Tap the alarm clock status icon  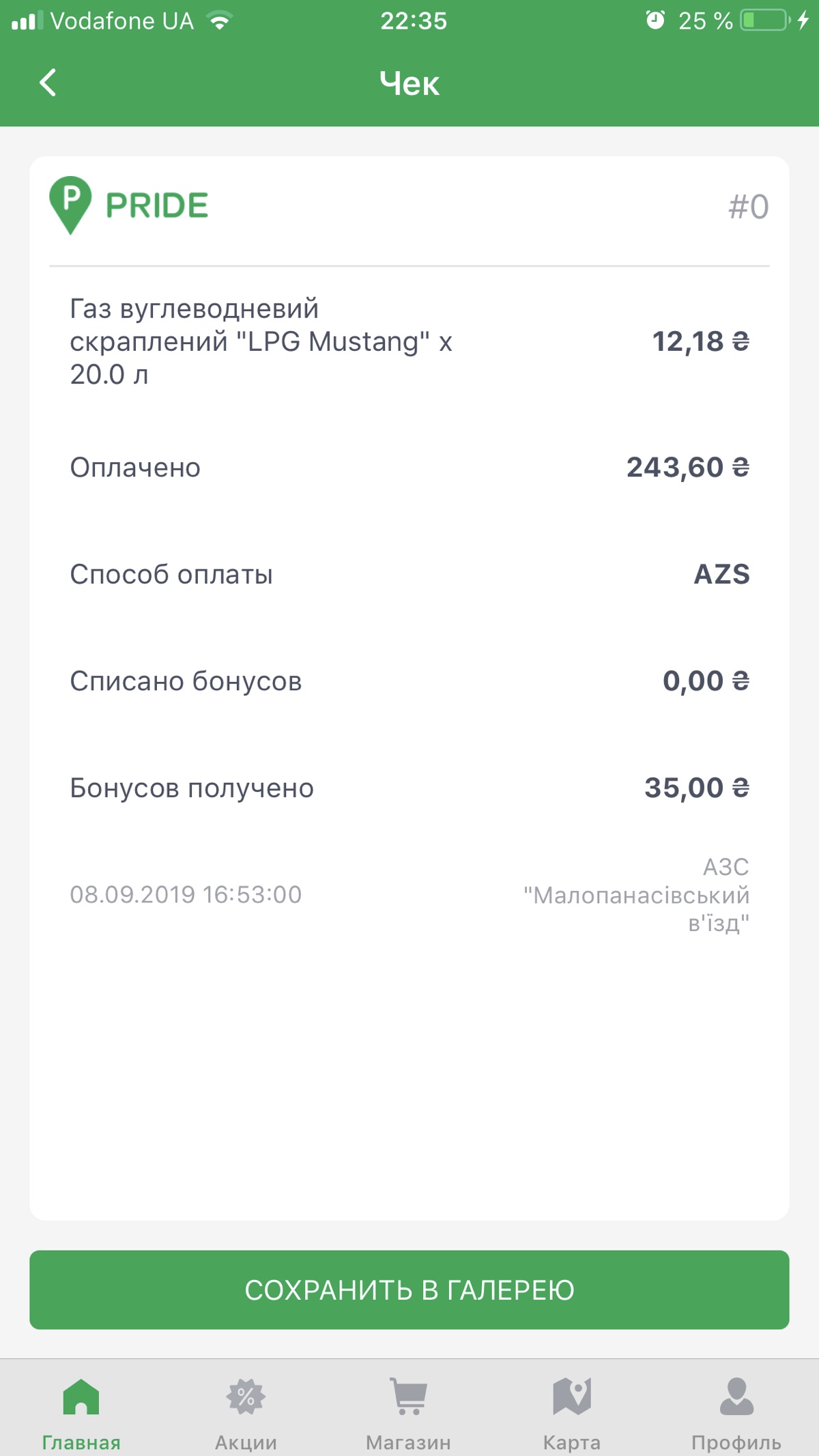tap(655, 20)
